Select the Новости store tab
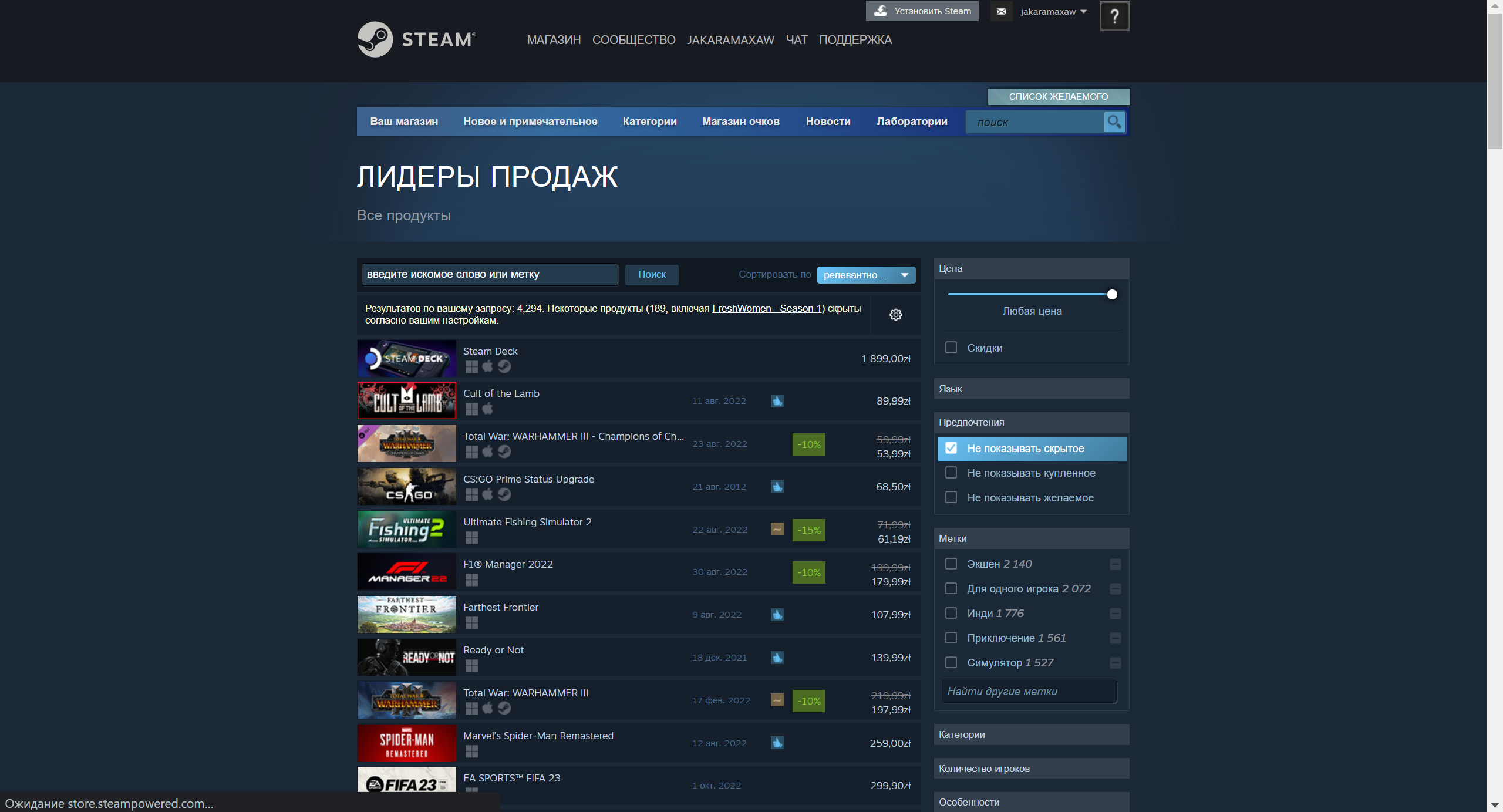Image resolution: width=1503 pixels, height=812 pixels. coord(828,122)
